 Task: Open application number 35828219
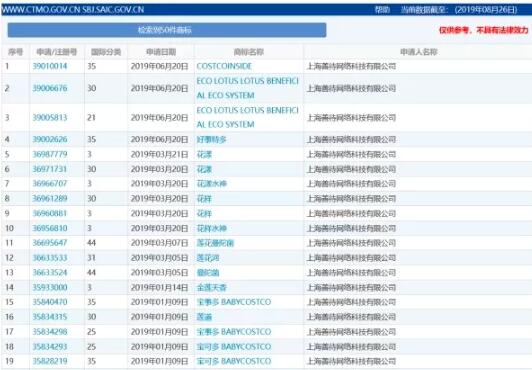[x=50, y=361]
